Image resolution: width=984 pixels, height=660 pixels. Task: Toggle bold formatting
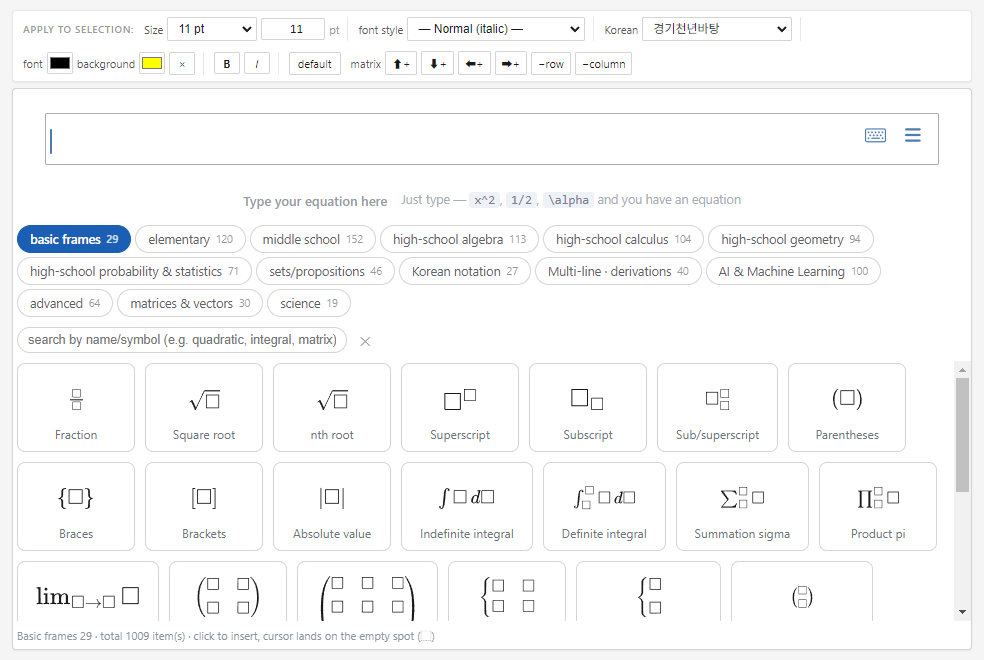227,64
